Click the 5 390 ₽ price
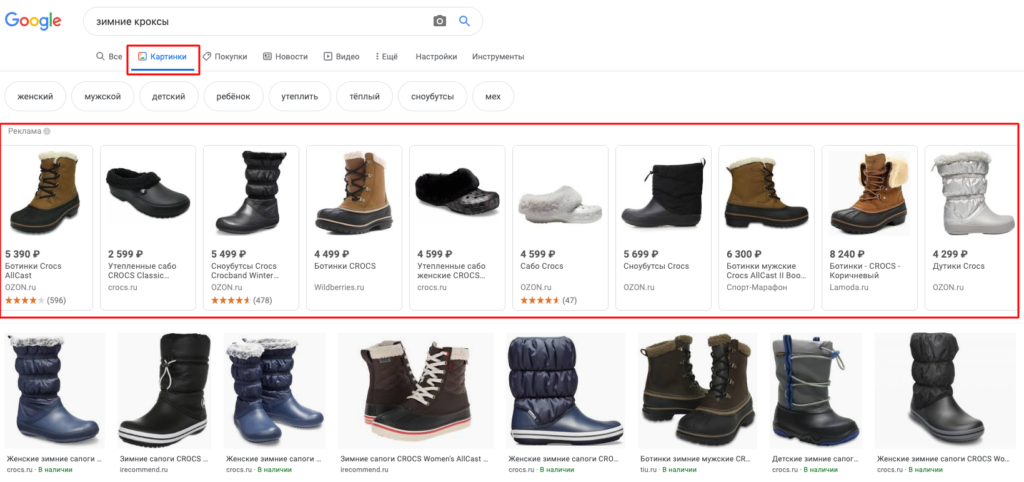1024x482 pixels. point(22,254)
